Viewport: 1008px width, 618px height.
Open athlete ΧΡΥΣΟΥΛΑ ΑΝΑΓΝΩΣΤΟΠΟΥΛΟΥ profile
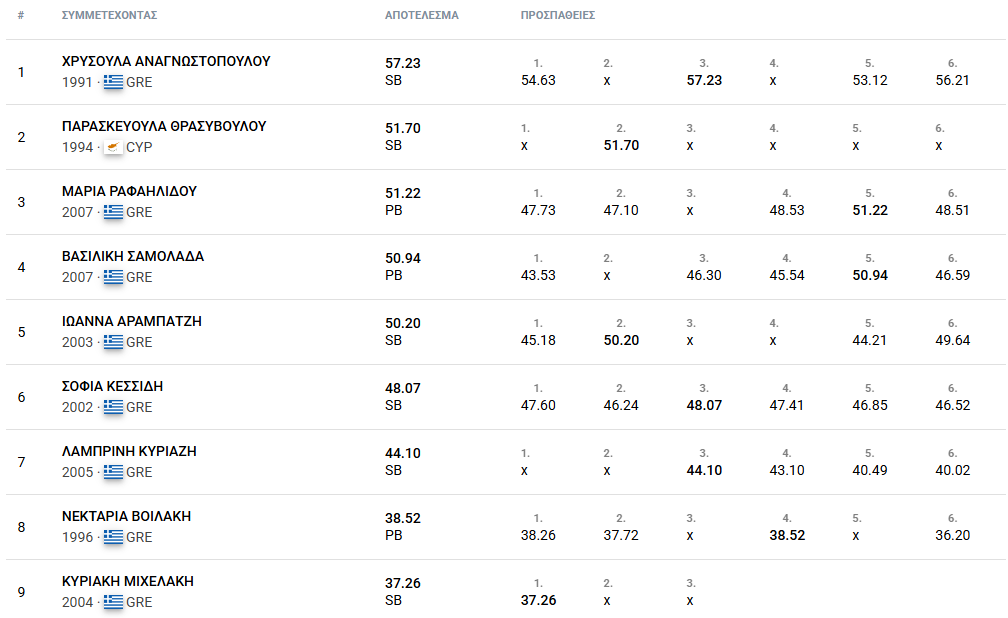tap(166, 61)
